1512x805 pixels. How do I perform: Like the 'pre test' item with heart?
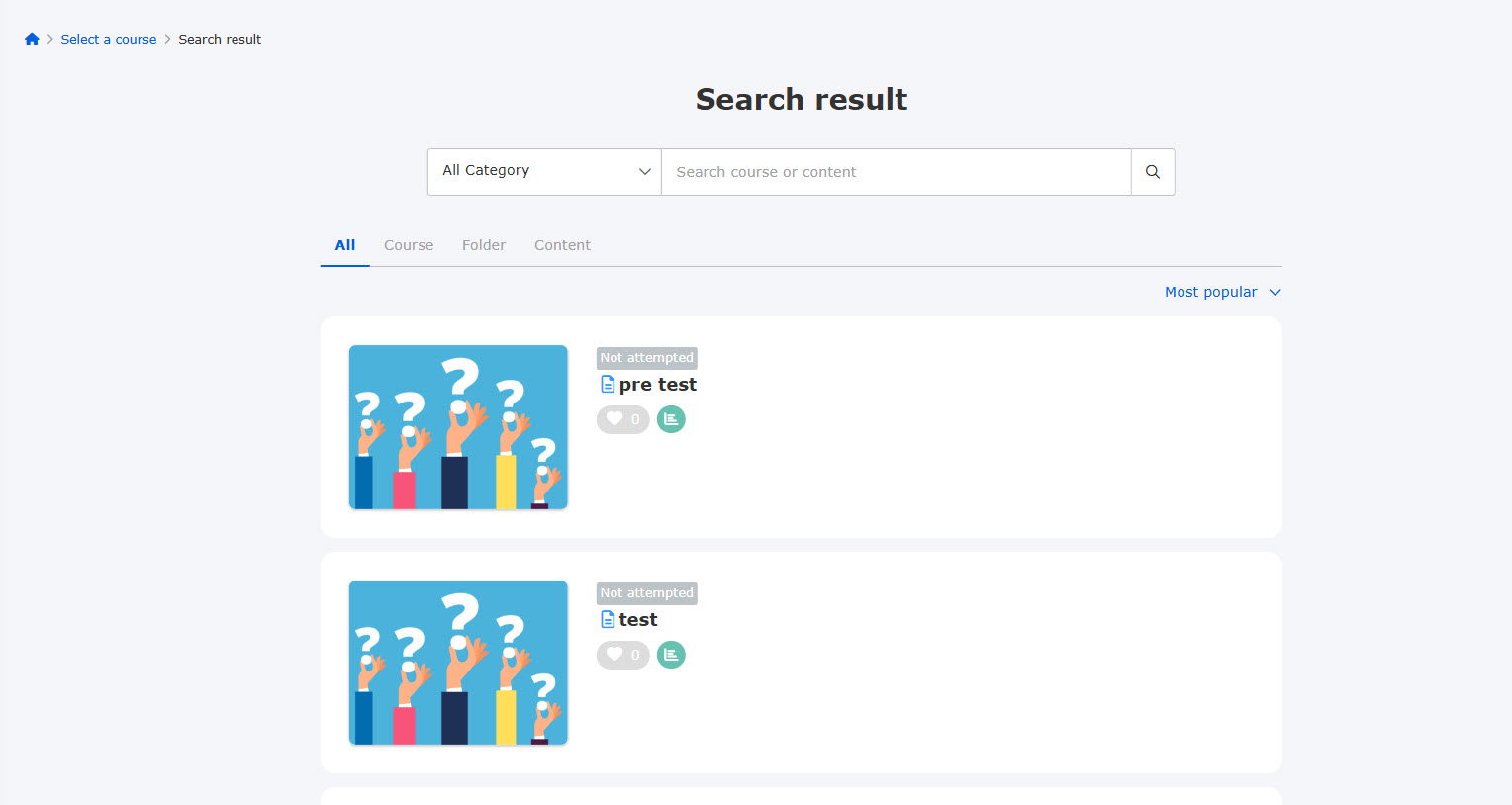[x=623, y=419]
